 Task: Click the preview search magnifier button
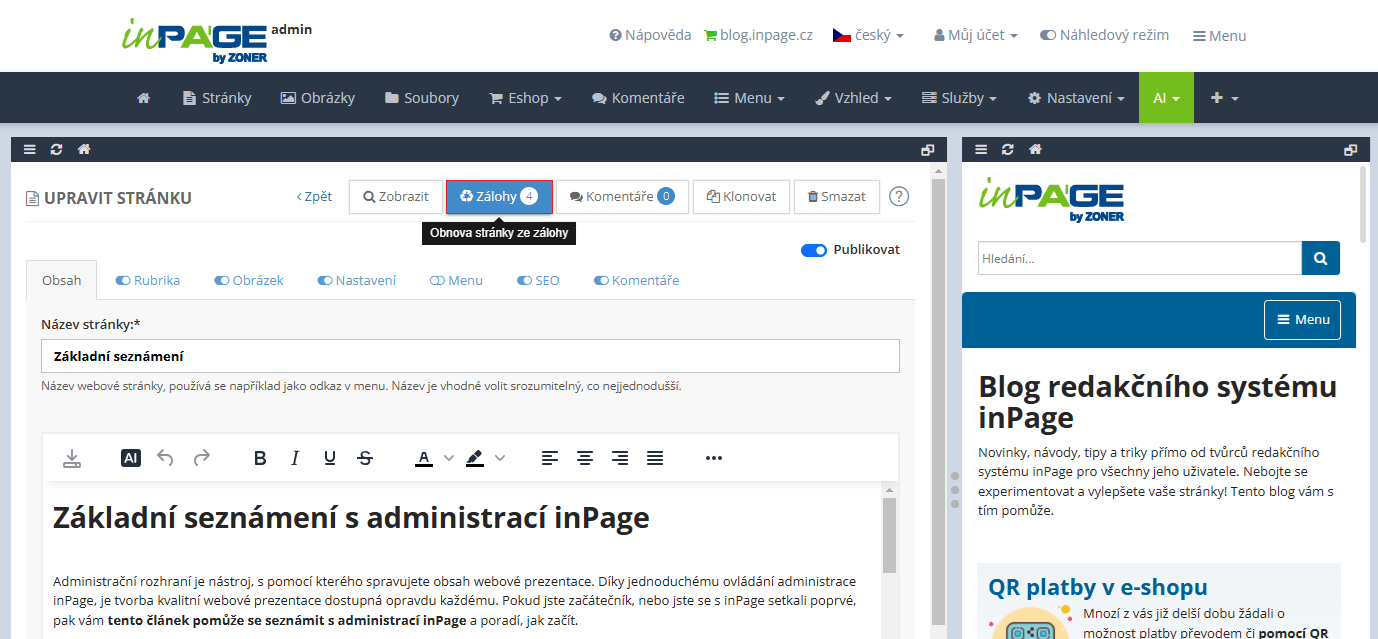coord(1321,258)
